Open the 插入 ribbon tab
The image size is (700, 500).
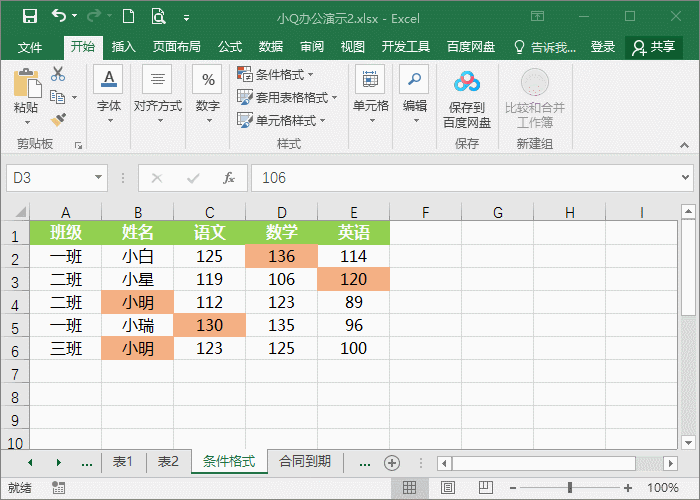point(124,47)
